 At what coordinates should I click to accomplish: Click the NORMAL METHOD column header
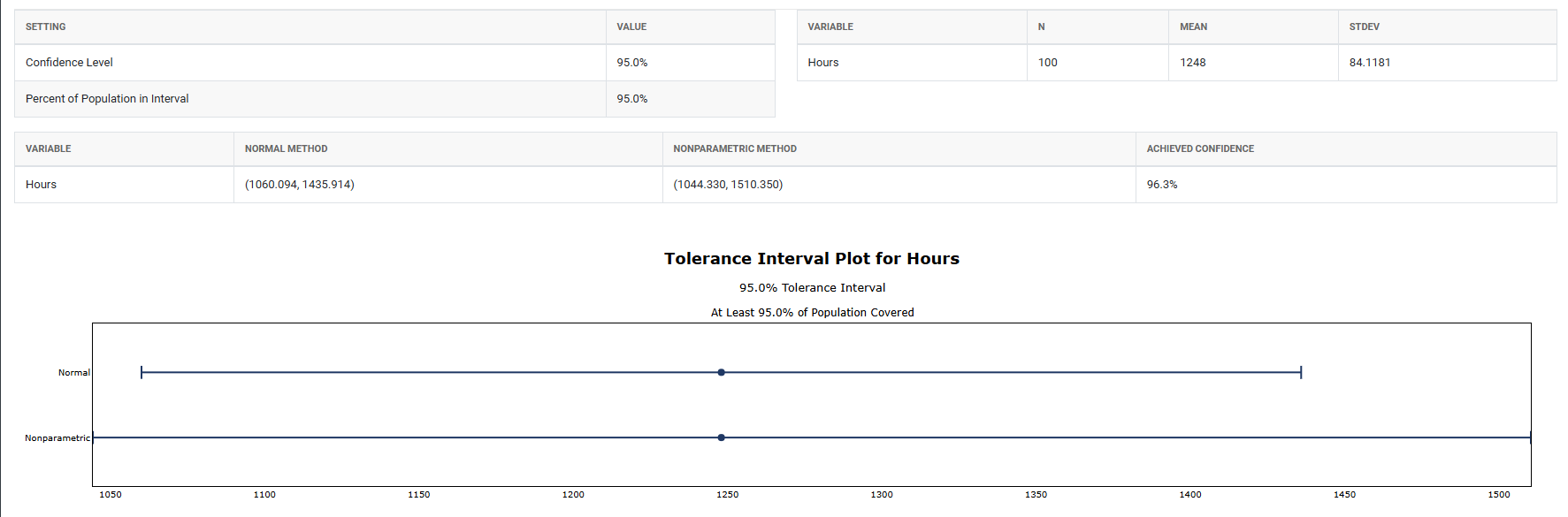(286, 148)
